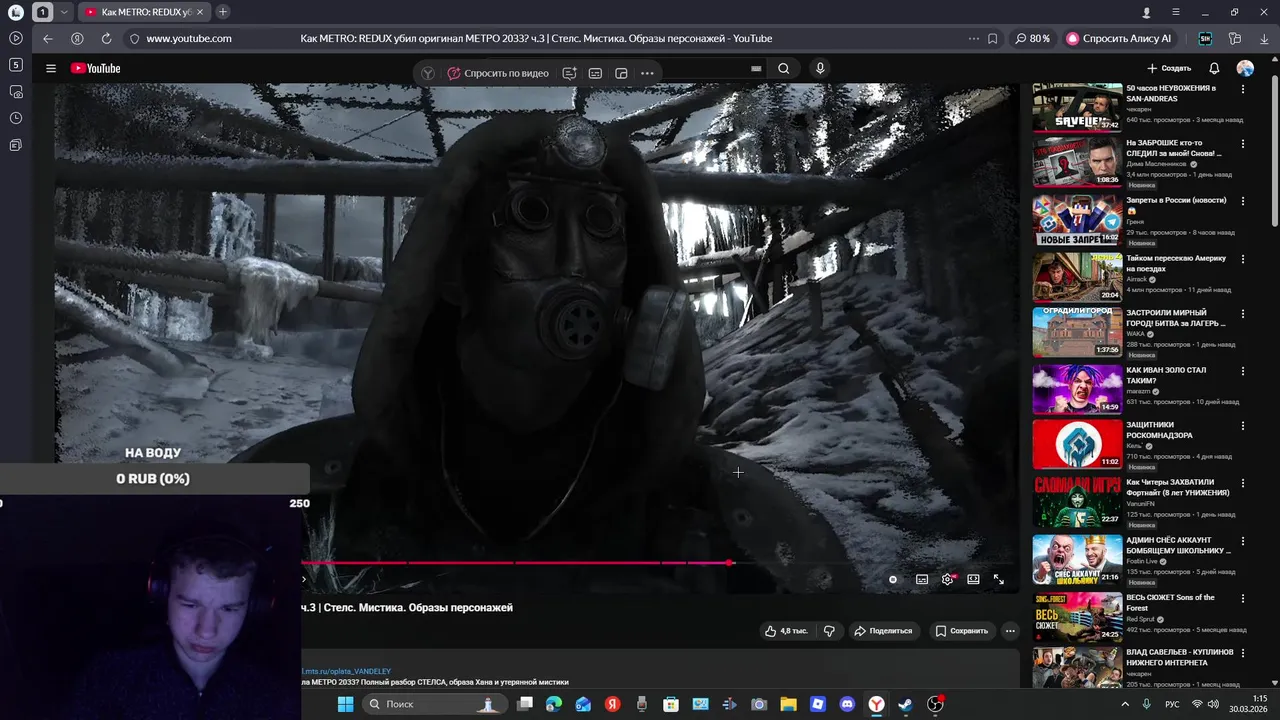Open Discord from the taskbar
Screen dimensions: 1280x720
point(847,704)
